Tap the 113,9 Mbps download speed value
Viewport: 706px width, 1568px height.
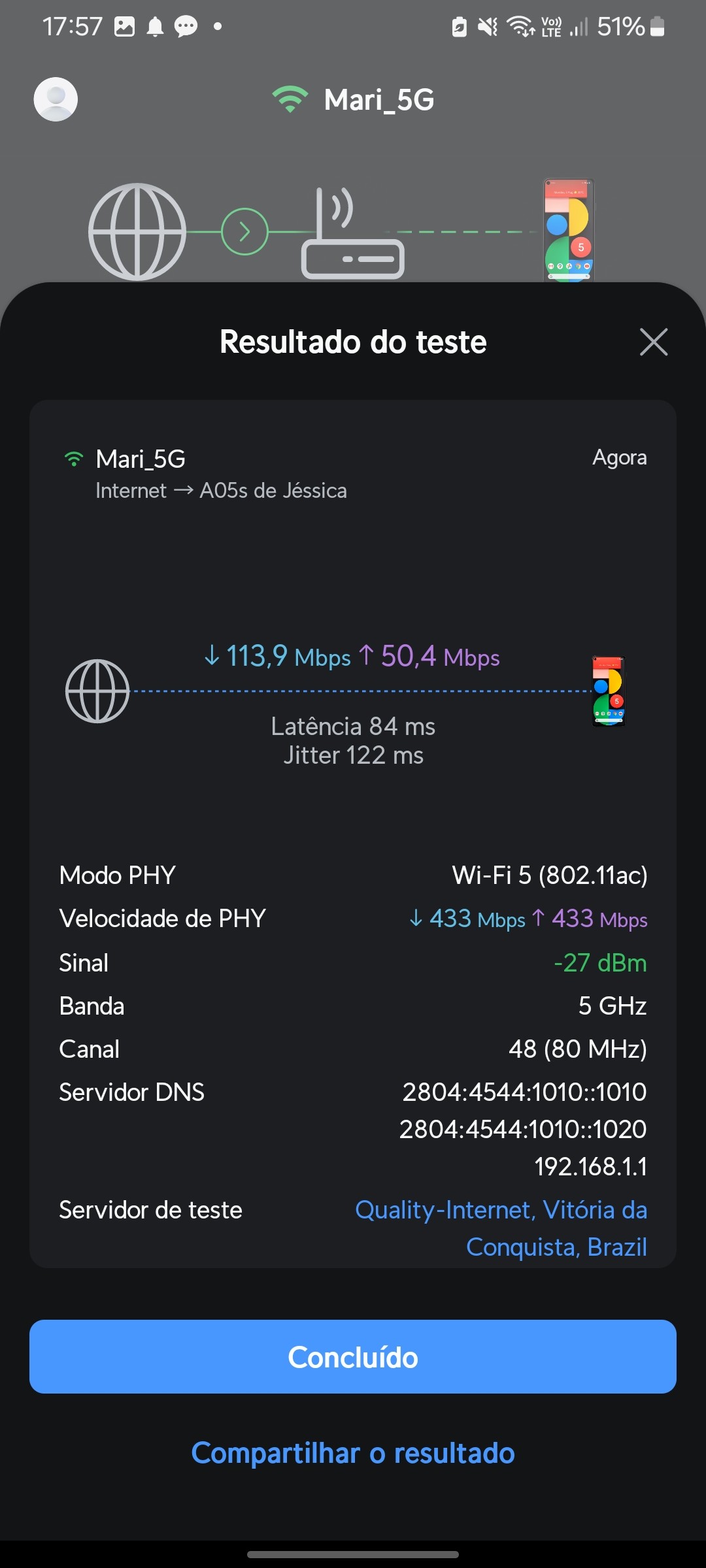pyautogui.click(x=278, y=656)
